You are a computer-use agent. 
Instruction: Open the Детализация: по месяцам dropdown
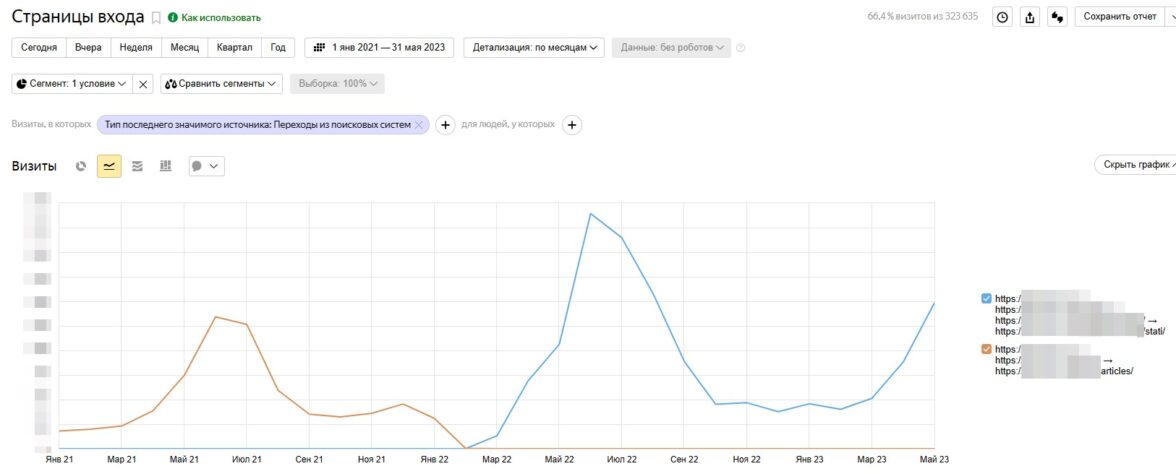[534, 47]
